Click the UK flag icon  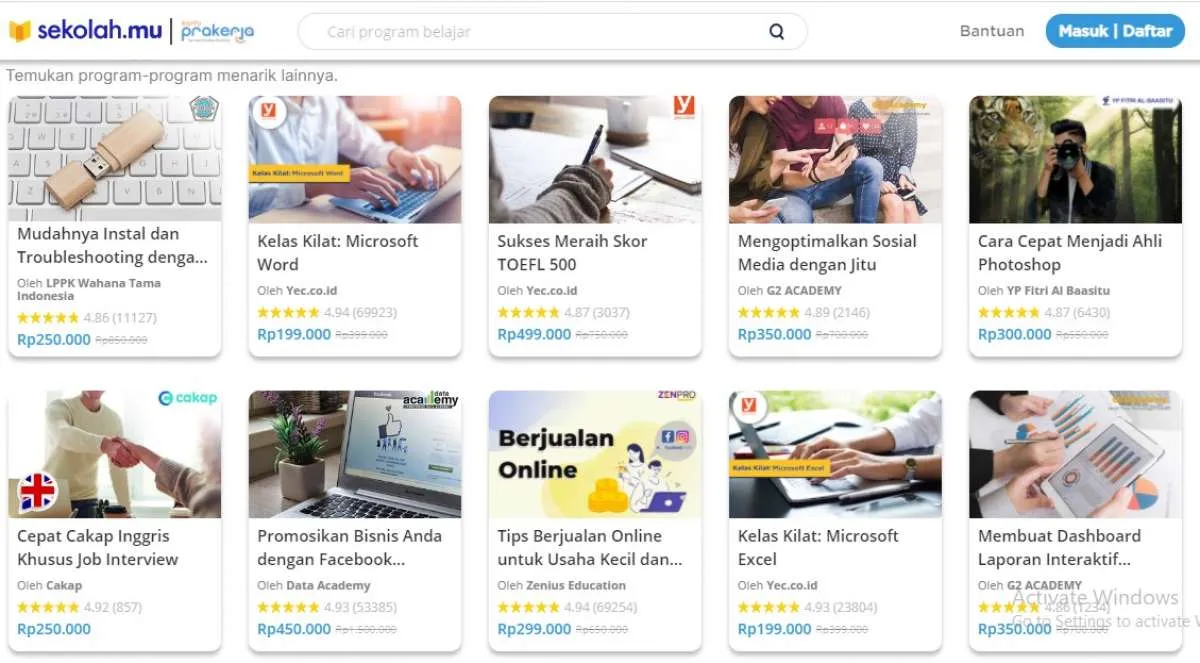pos(38,492)
